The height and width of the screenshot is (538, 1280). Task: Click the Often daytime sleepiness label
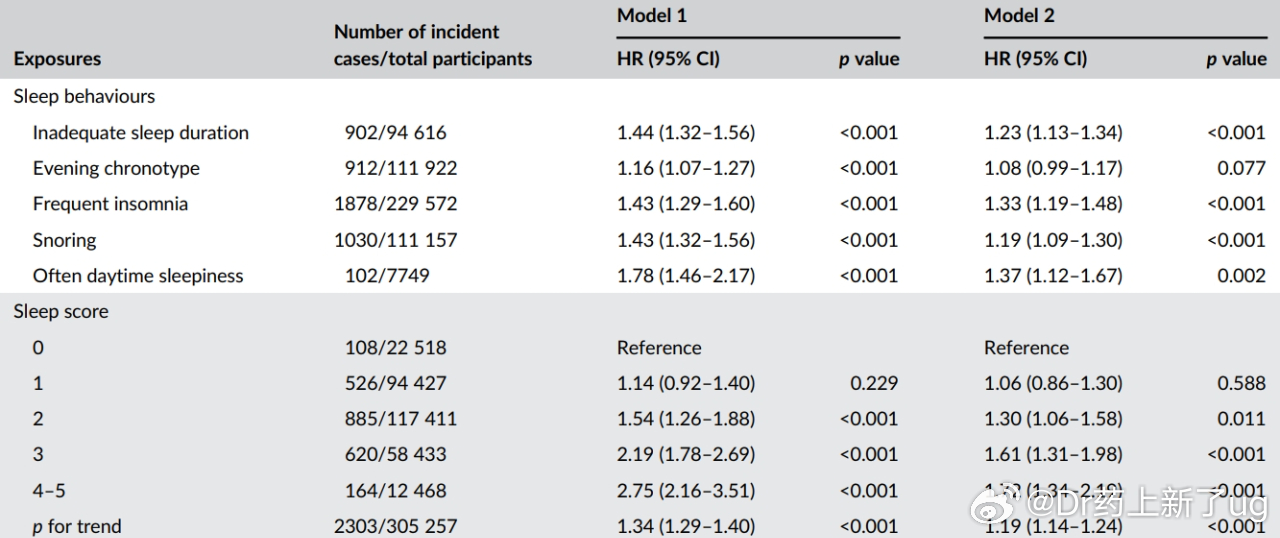pyautogui.click(x=138, y=276)
